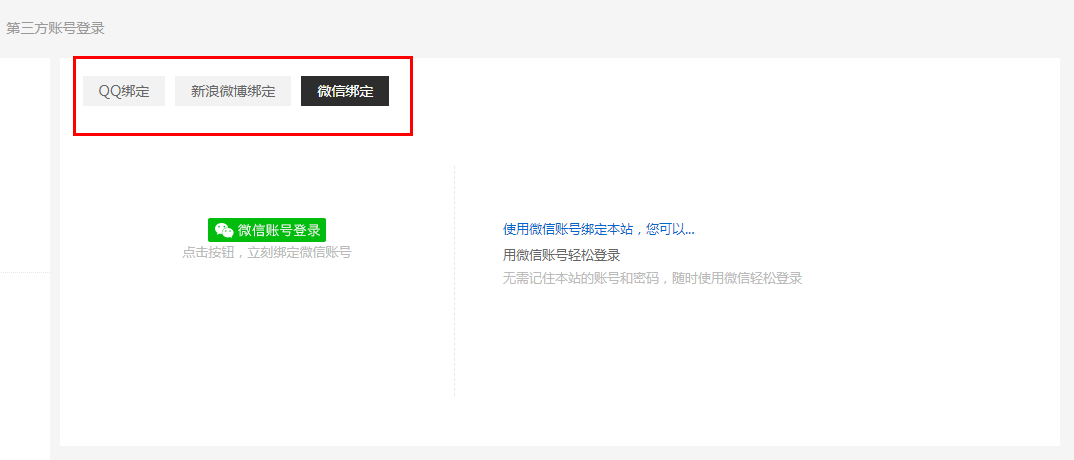Open the 新浪微博绑定 tab
1074x460 pixels.
point(233,91)
